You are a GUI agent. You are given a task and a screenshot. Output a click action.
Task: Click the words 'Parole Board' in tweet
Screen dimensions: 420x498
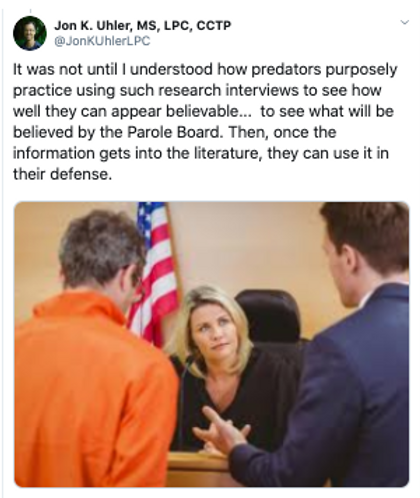(x=174, y=132)
